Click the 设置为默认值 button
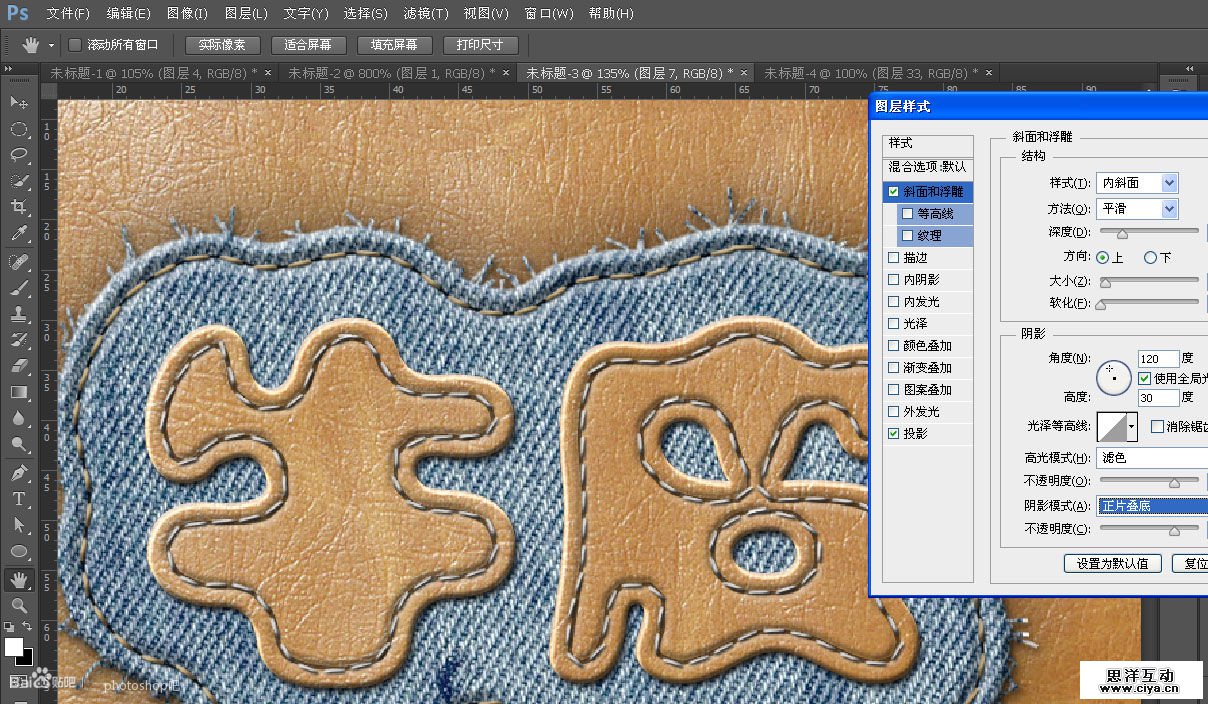This screenshot has width=1208, height=704. click(x=1112, y=564)
